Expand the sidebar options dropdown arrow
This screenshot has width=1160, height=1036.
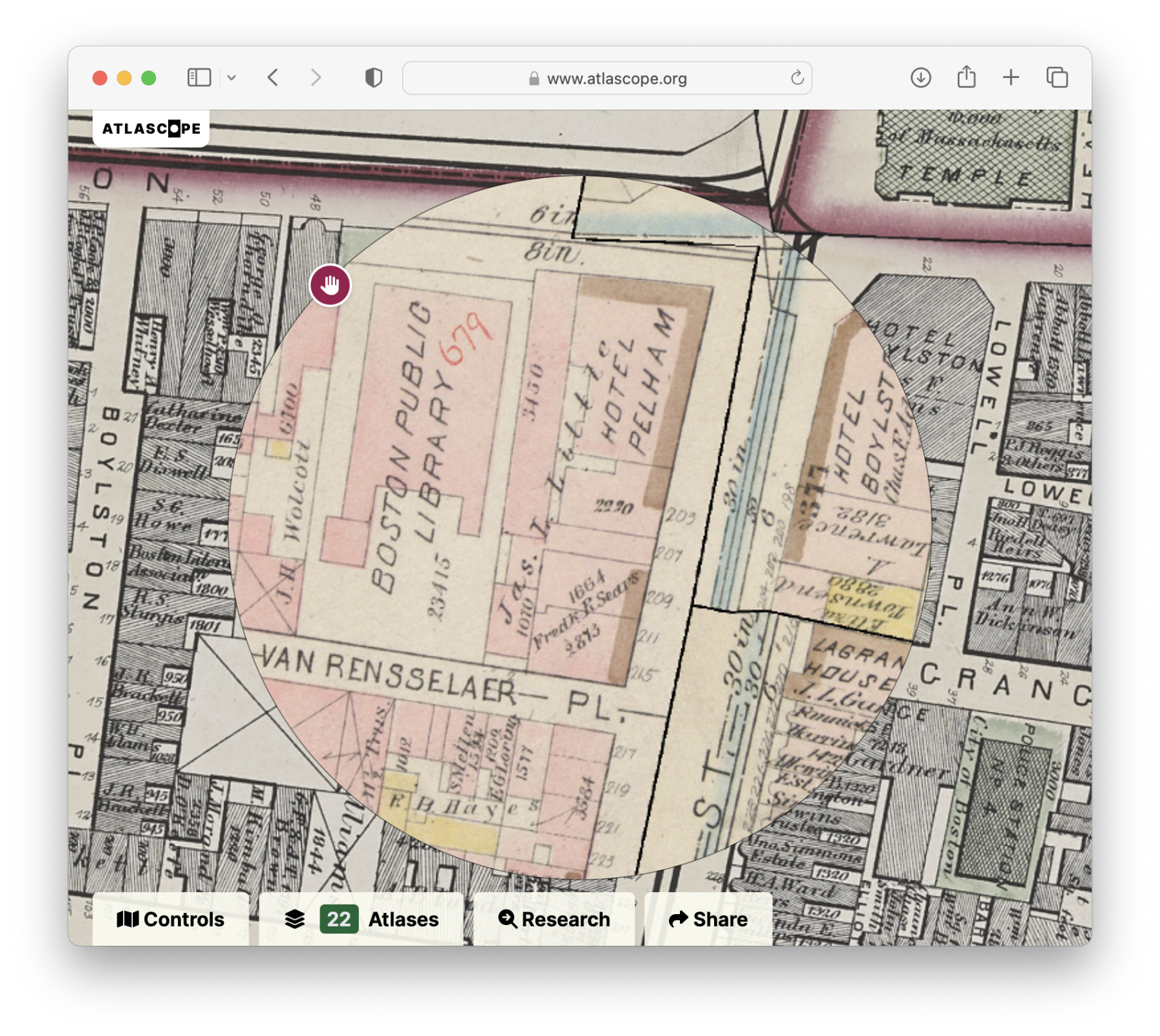point(231,78)
